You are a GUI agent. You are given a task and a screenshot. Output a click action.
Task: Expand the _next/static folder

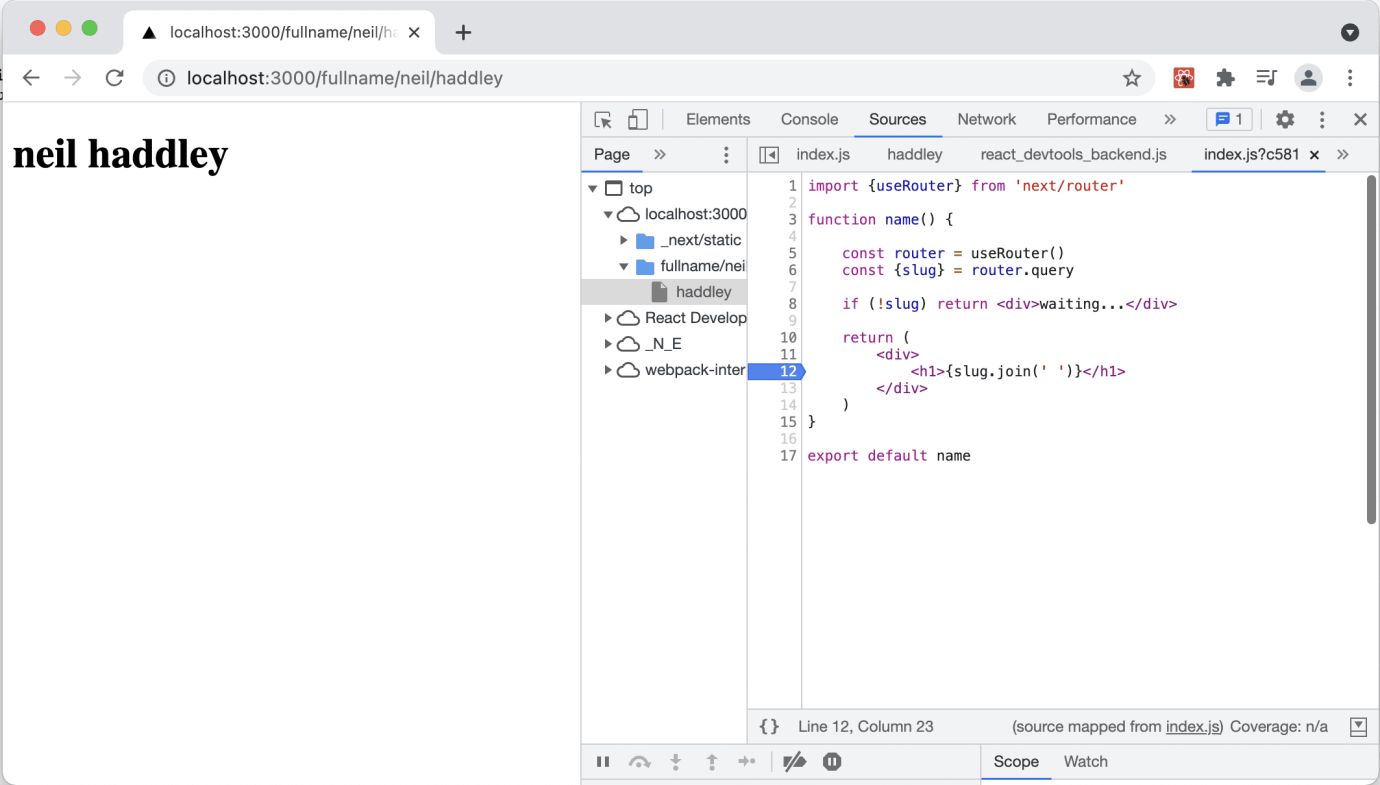tap(624, 241)
